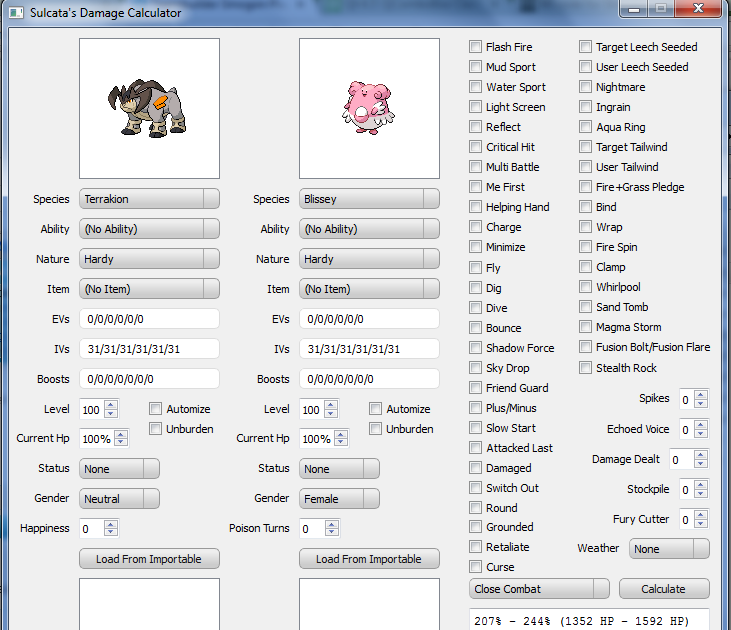The width and height of the screenshot is (731, 630).
Task: Open the Terrakion Species dropdown
Action: coord(149,199)
